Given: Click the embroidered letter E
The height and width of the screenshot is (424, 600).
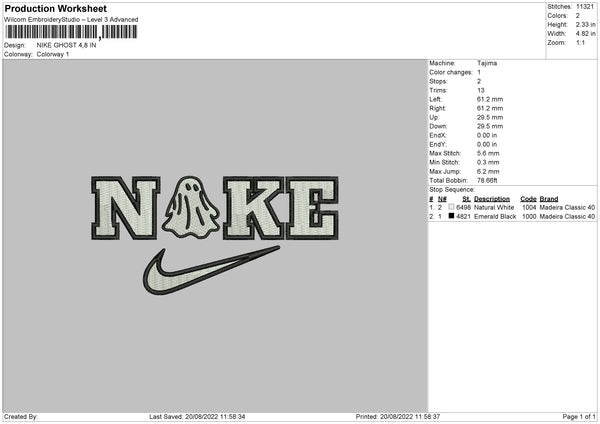Looking at the screenshot, I should coord(312,208).
